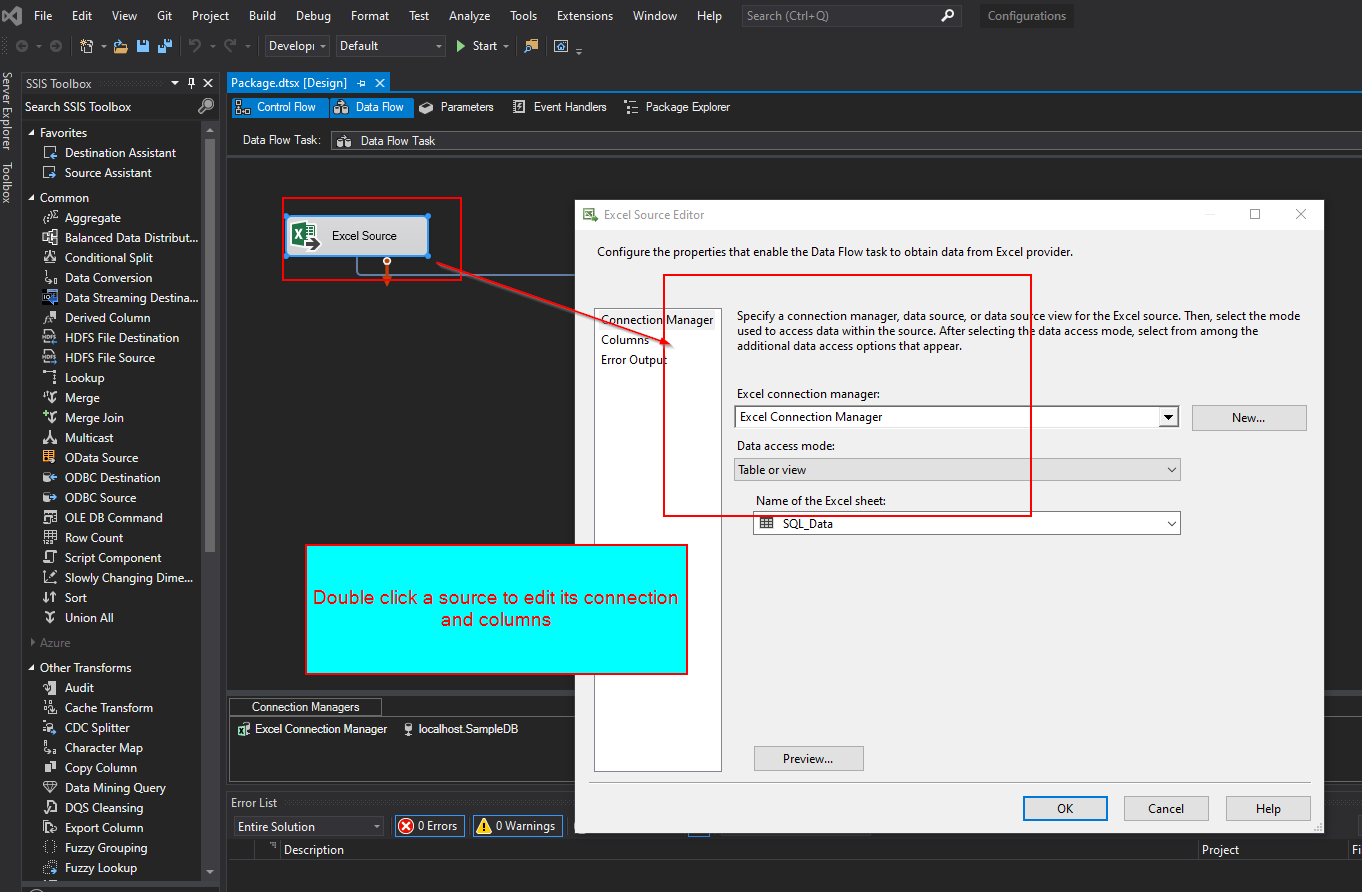This screenshot has width=1362, height=892.
Task: Switch to the Parameters tab
Action: click(x=455, y=107)
